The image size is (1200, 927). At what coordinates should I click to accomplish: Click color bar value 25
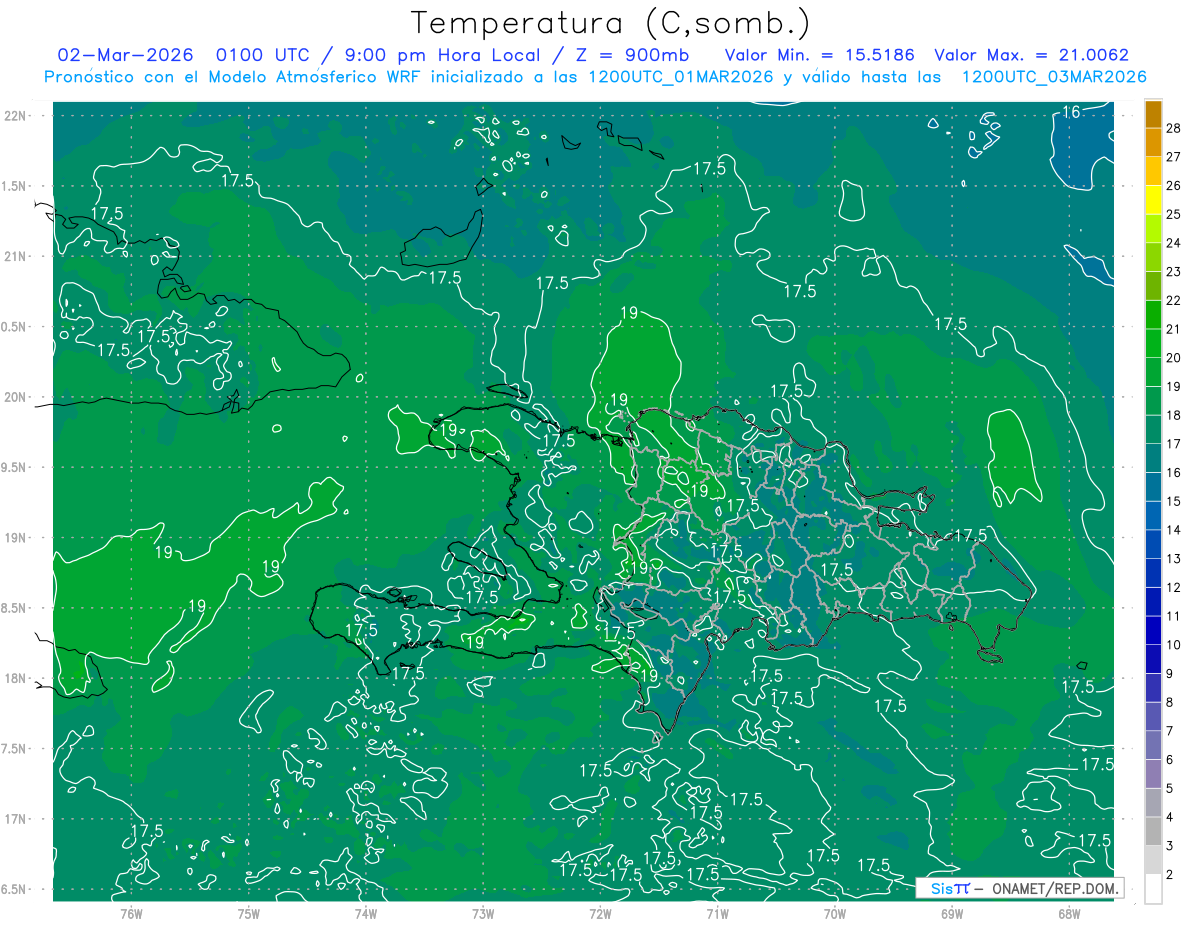1174,214
